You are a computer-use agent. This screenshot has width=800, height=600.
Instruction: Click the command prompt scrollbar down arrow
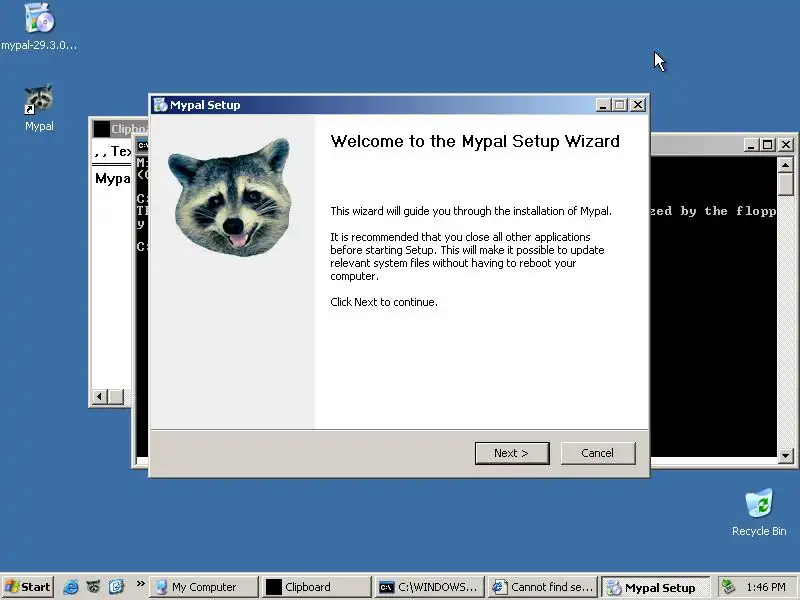click(786, 455)
